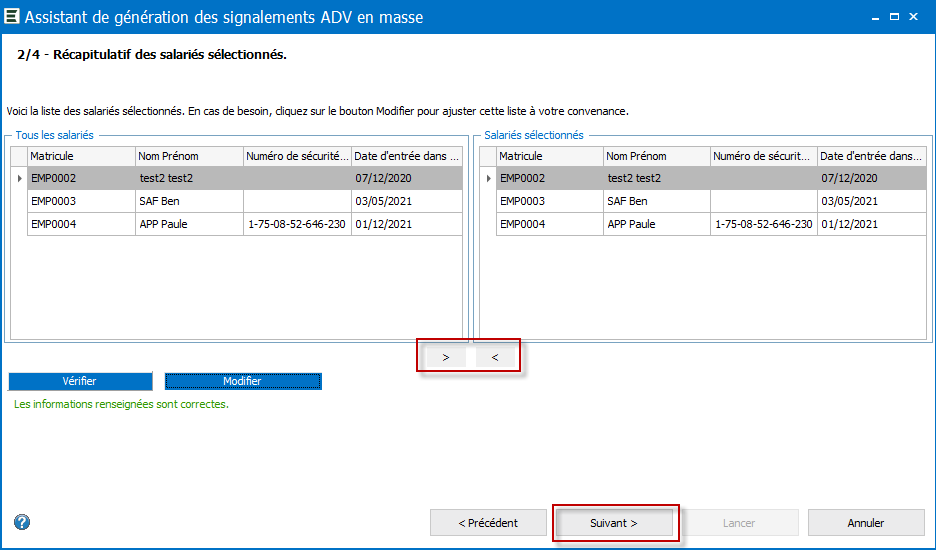Click the left arrow remove button
This screenshot has height=550, width=936.
[495, 357]
